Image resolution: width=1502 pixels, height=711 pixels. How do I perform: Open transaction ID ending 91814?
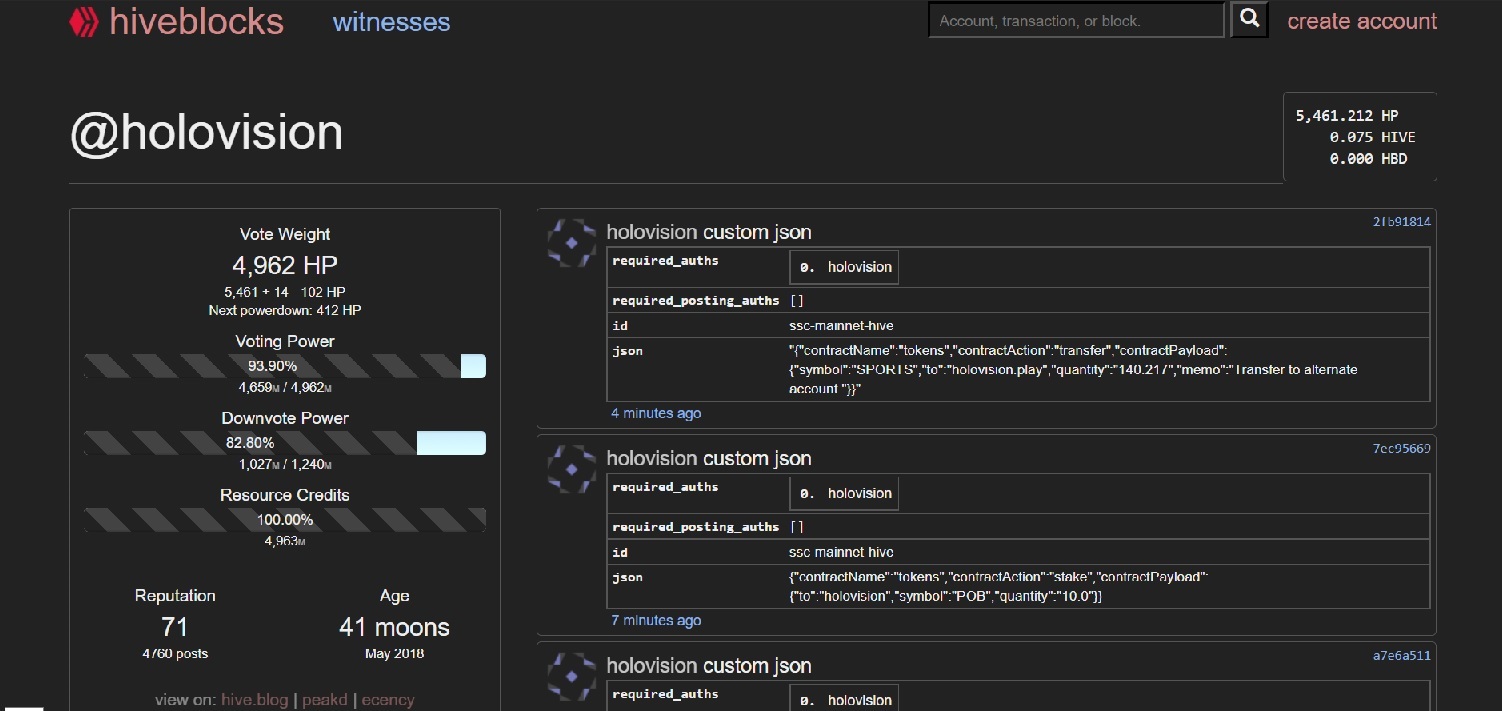point(1402,222)
